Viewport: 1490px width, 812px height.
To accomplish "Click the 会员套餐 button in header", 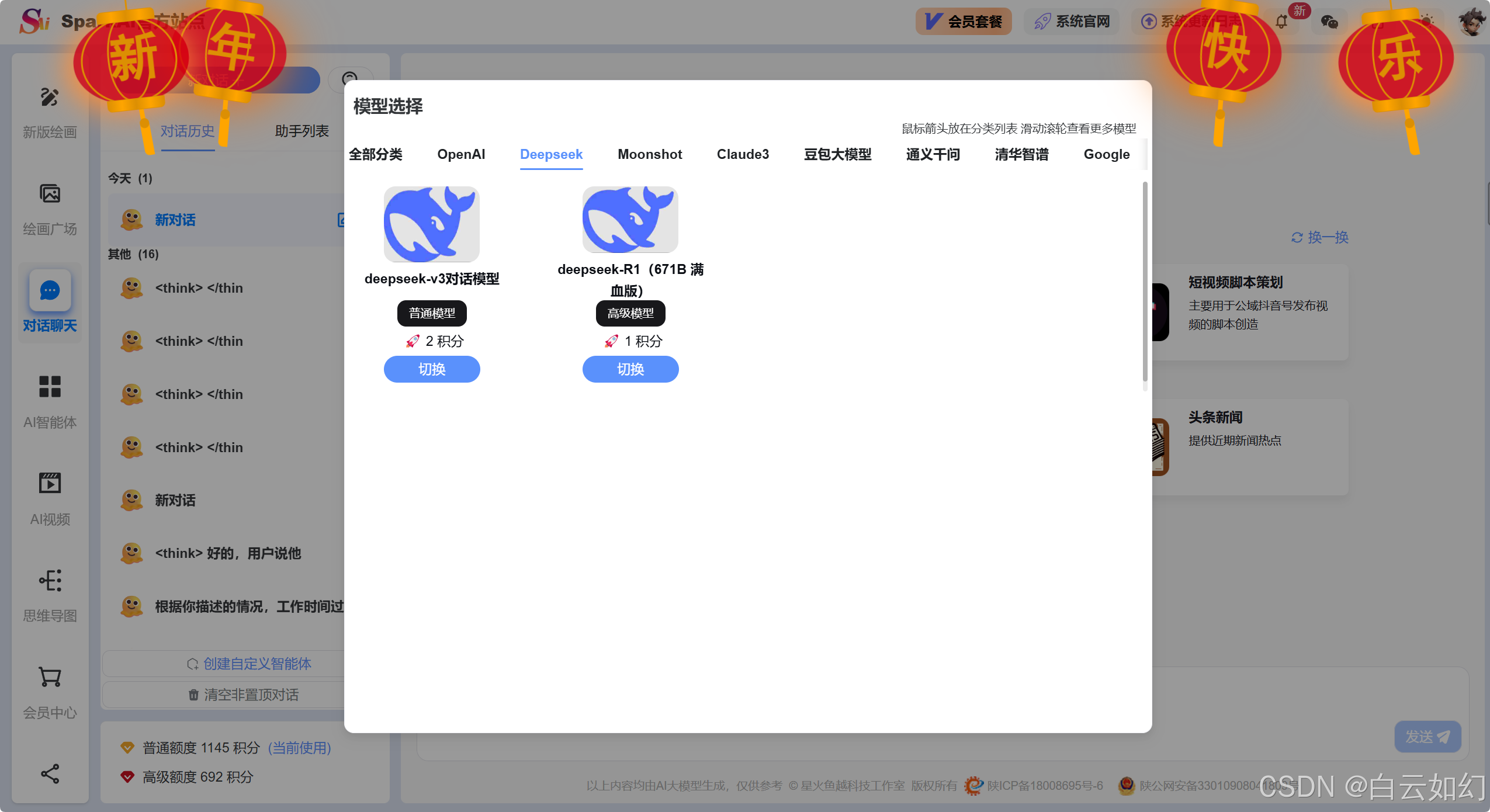I will [964, 22].
